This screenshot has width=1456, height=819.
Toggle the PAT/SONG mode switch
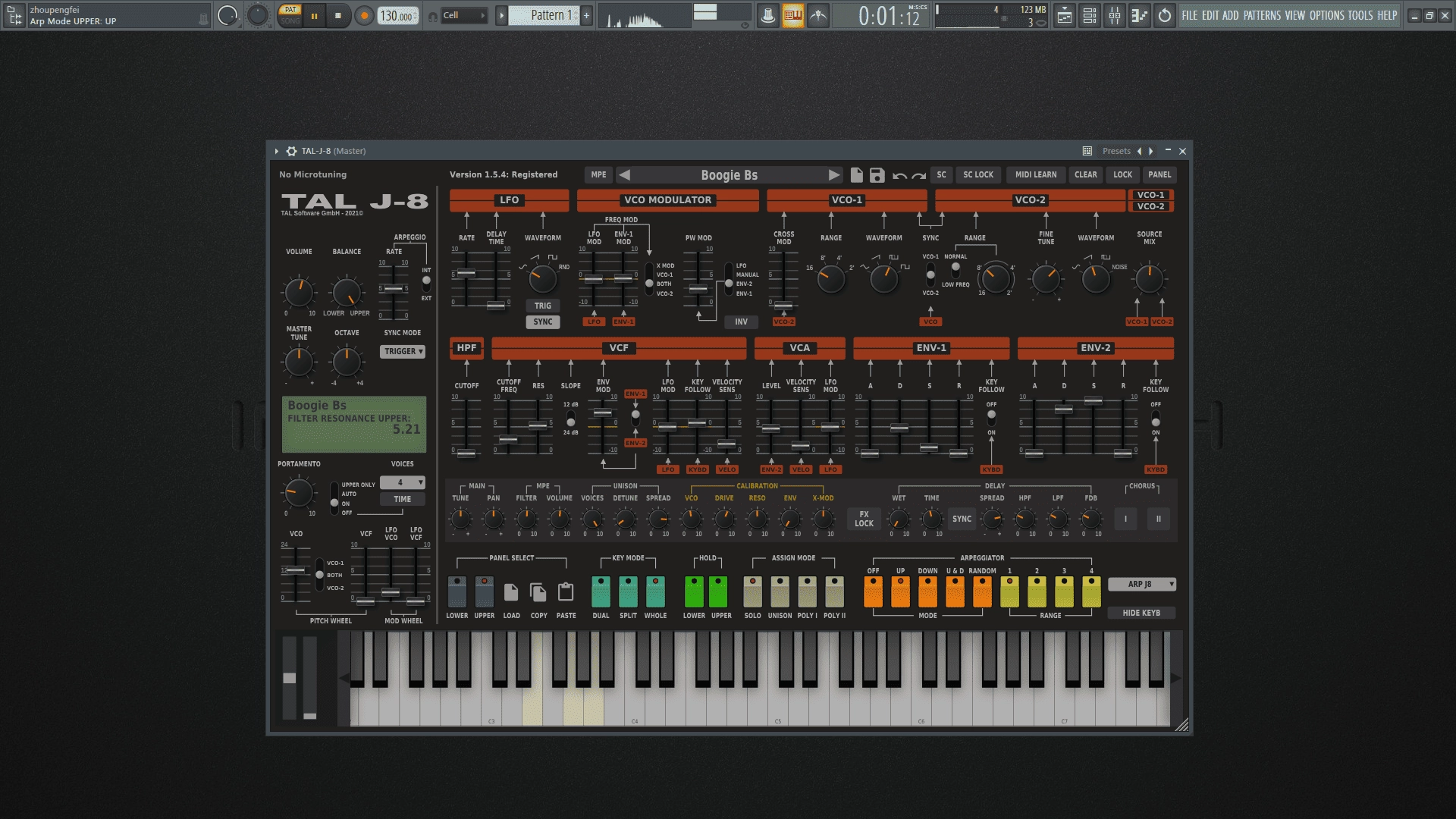tap(290, 15)
